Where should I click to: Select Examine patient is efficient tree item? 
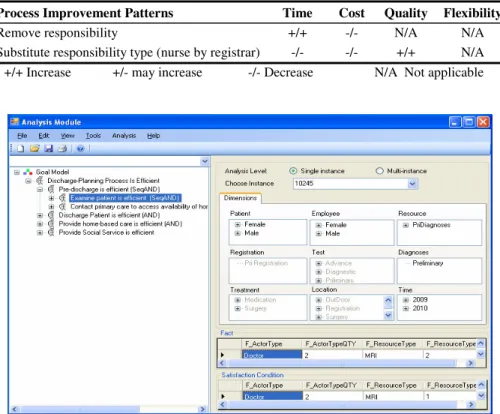click(x=125, y=198)
